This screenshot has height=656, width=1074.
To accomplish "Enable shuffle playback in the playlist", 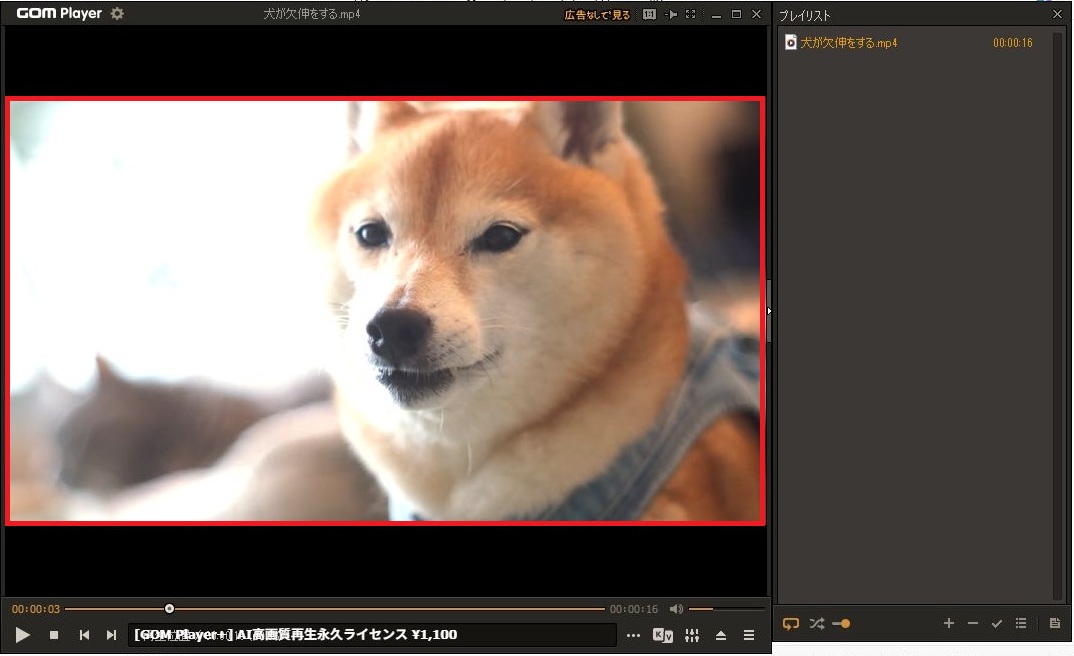I will tap(816, 624).
